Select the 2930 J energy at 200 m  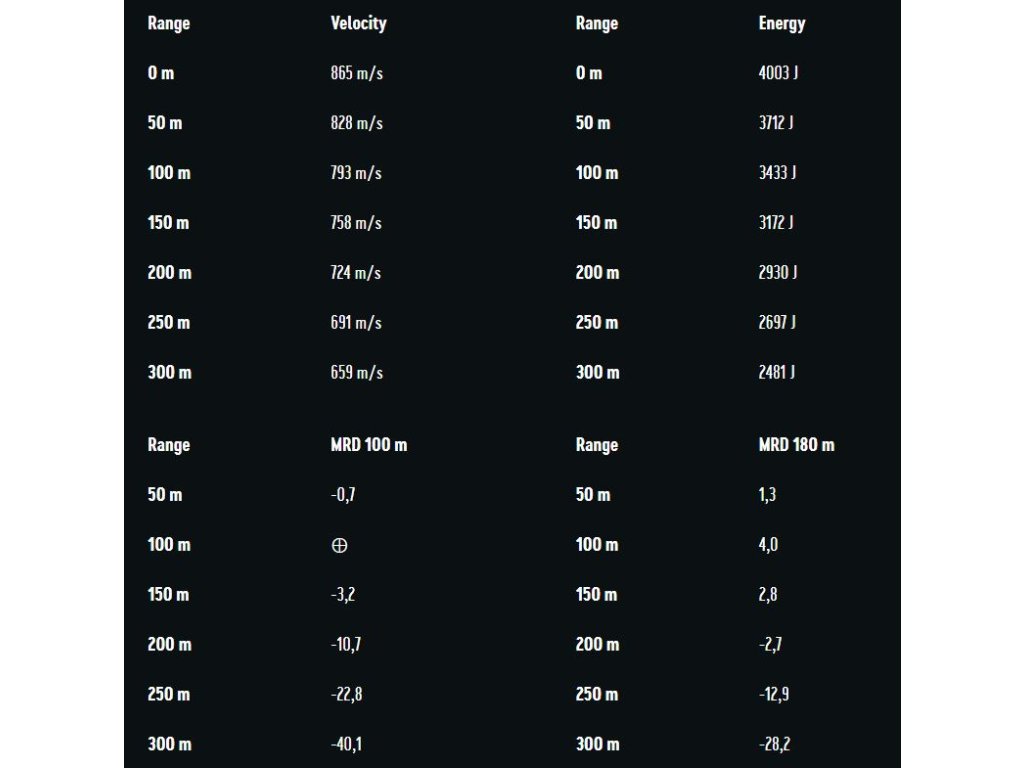[778, 272]
